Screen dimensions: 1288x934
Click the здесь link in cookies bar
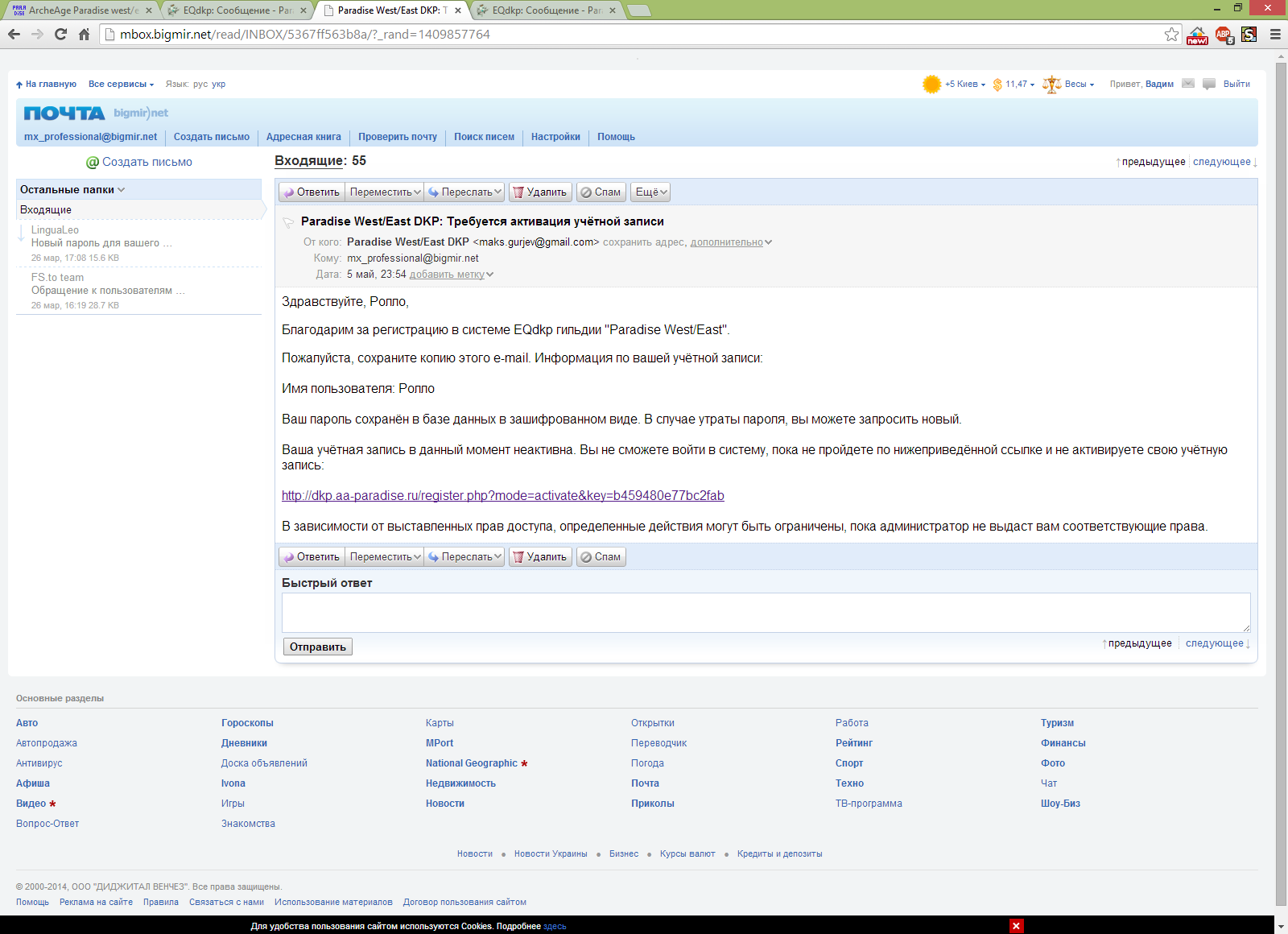[x=555, y=927]
